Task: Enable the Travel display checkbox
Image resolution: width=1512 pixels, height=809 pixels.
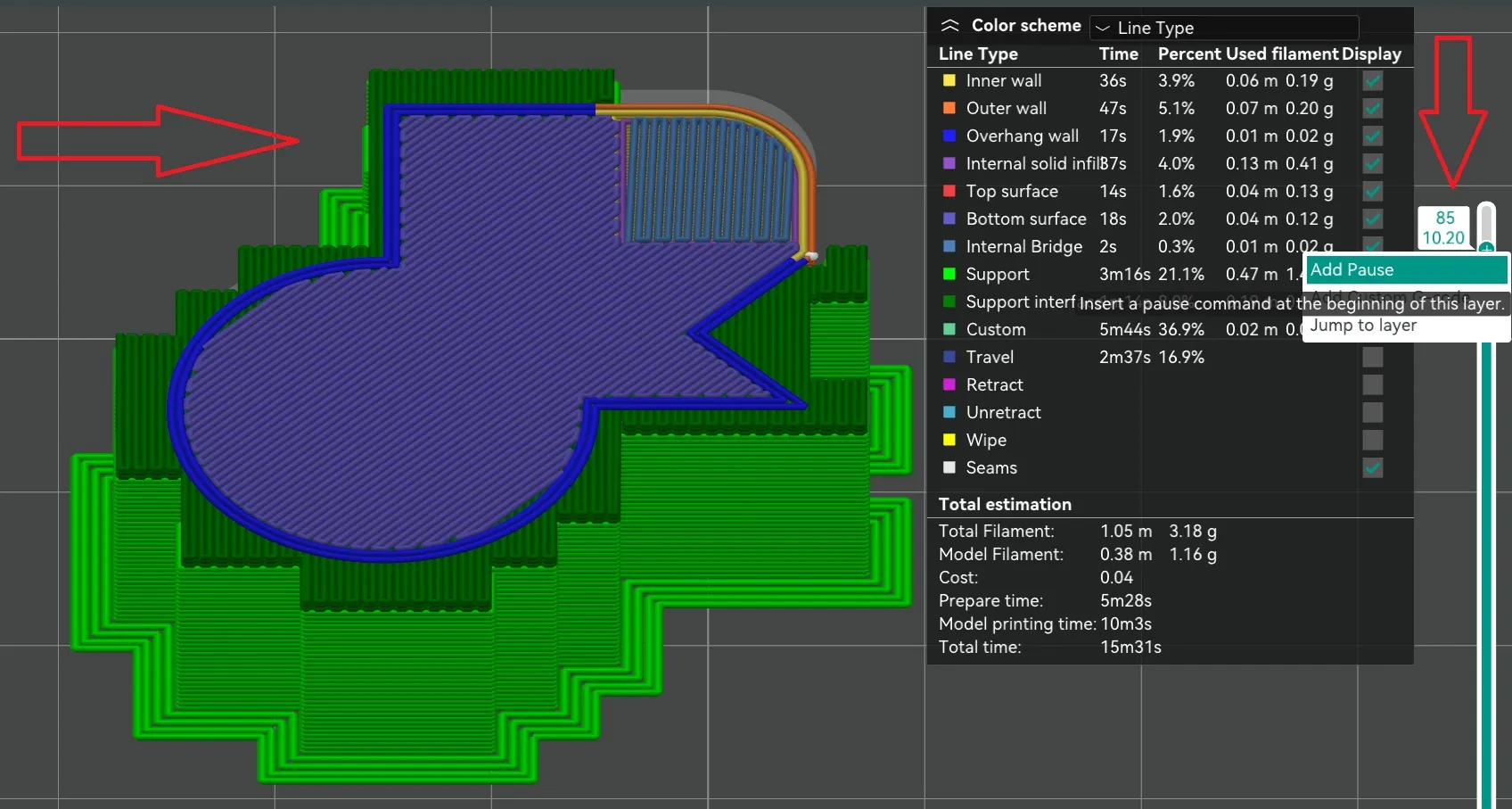Action: [x=1373, y=357]
